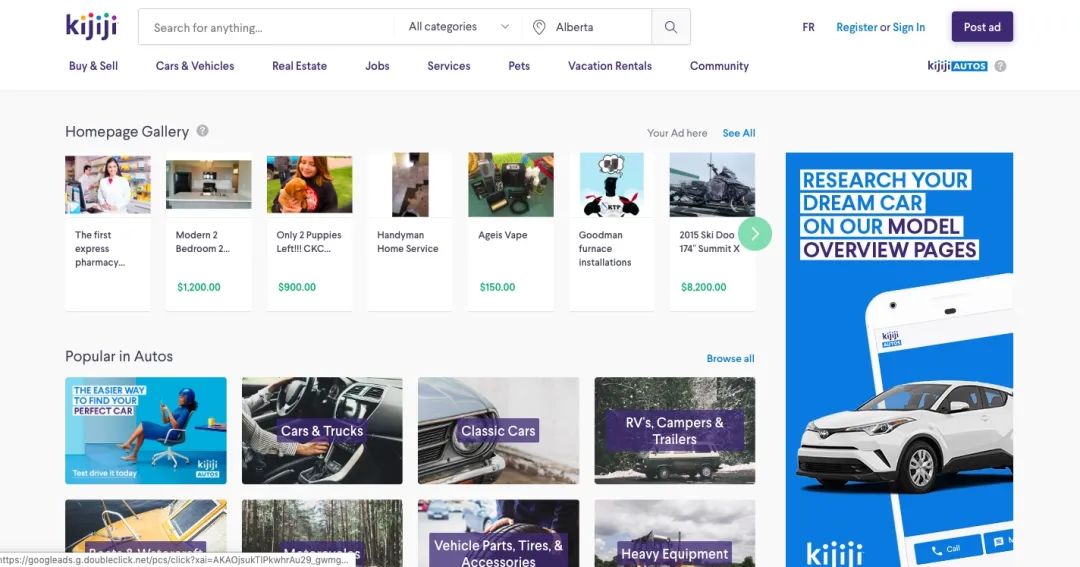Click inside the Search for anything field

[x=265, y=27]
